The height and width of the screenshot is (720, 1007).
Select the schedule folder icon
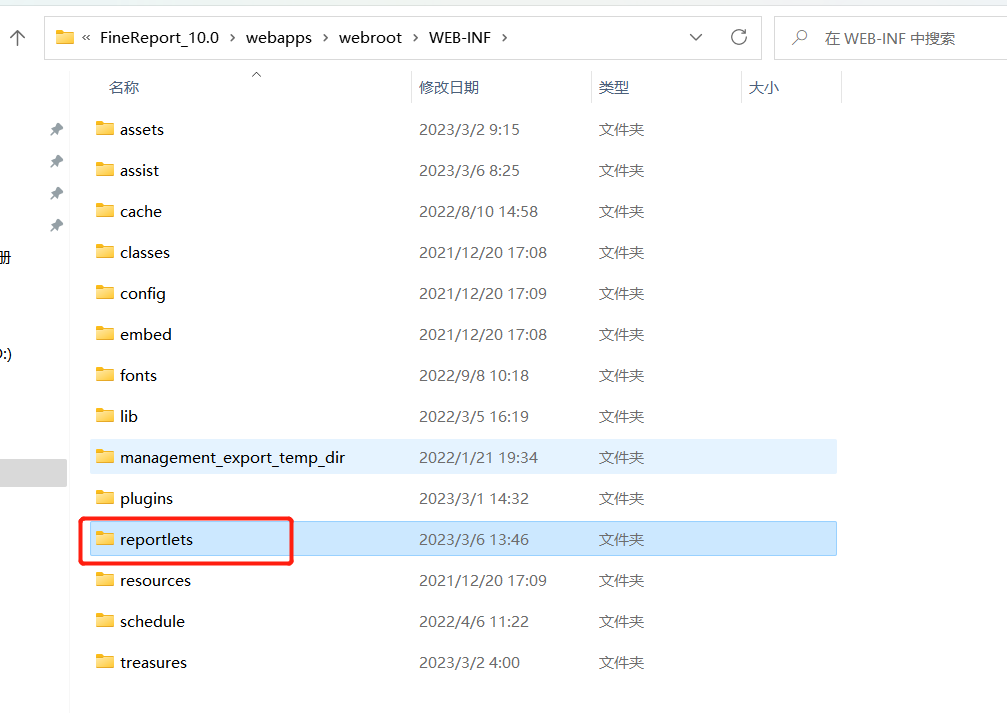tap(105, 620)
